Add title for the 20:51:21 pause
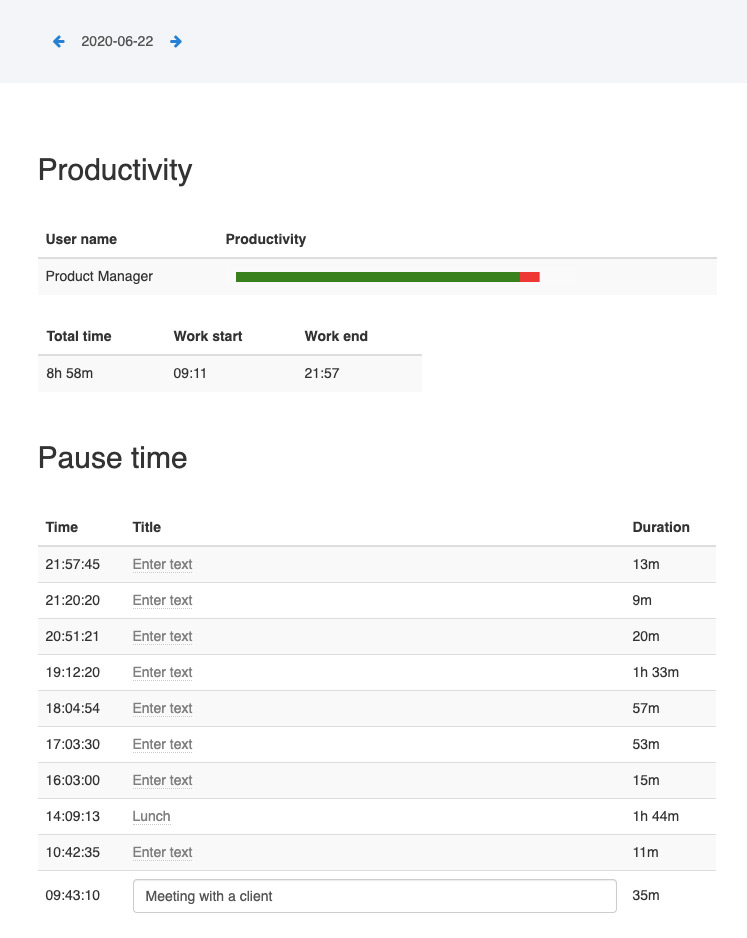The height and width of the screenshot is (938, 747). pos(162,636)
